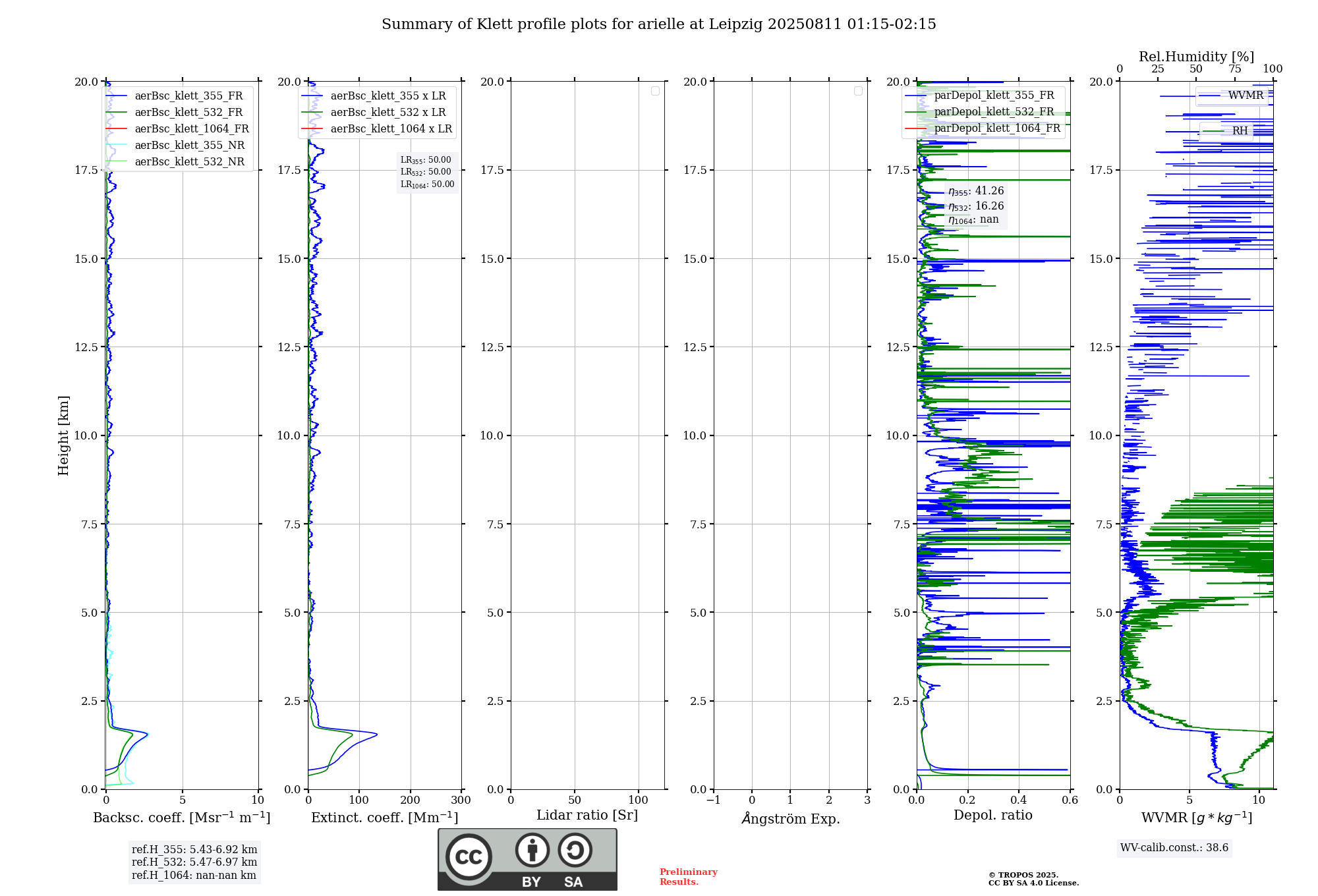Viewport: 1318px width, 896px height.
Task: Click the LR532: 50.00 annotation
Action: pyautogui.click(x=426, y=172)
